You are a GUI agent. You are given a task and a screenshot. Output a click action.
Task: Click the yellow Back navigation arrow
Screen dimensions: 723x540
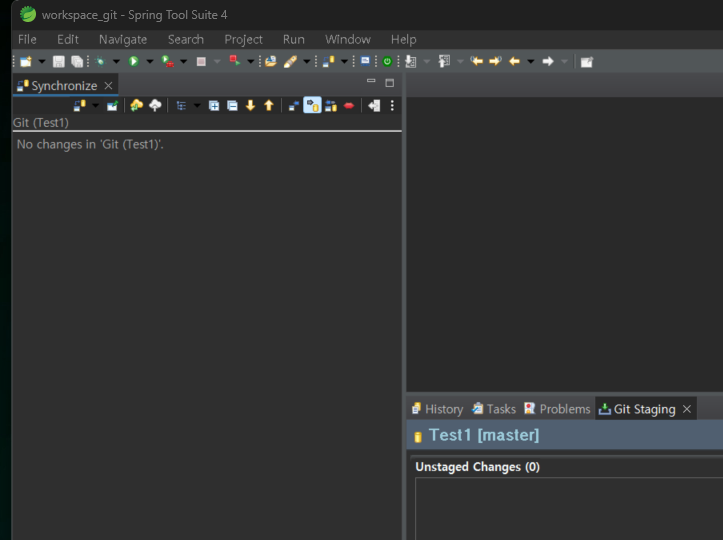click(x=514, y=61)
